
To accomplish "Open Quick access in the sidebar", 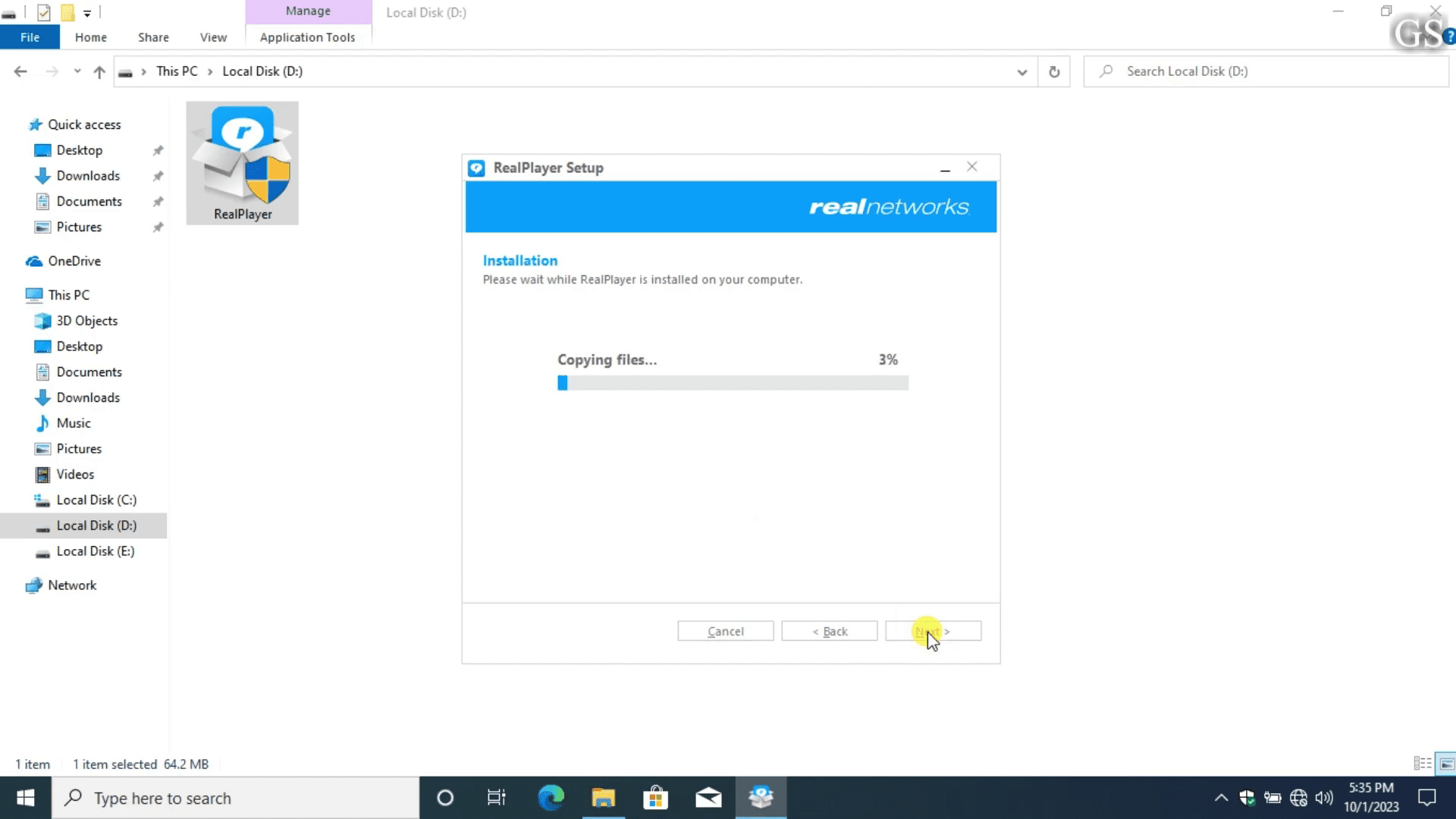I will coord(84,124).
